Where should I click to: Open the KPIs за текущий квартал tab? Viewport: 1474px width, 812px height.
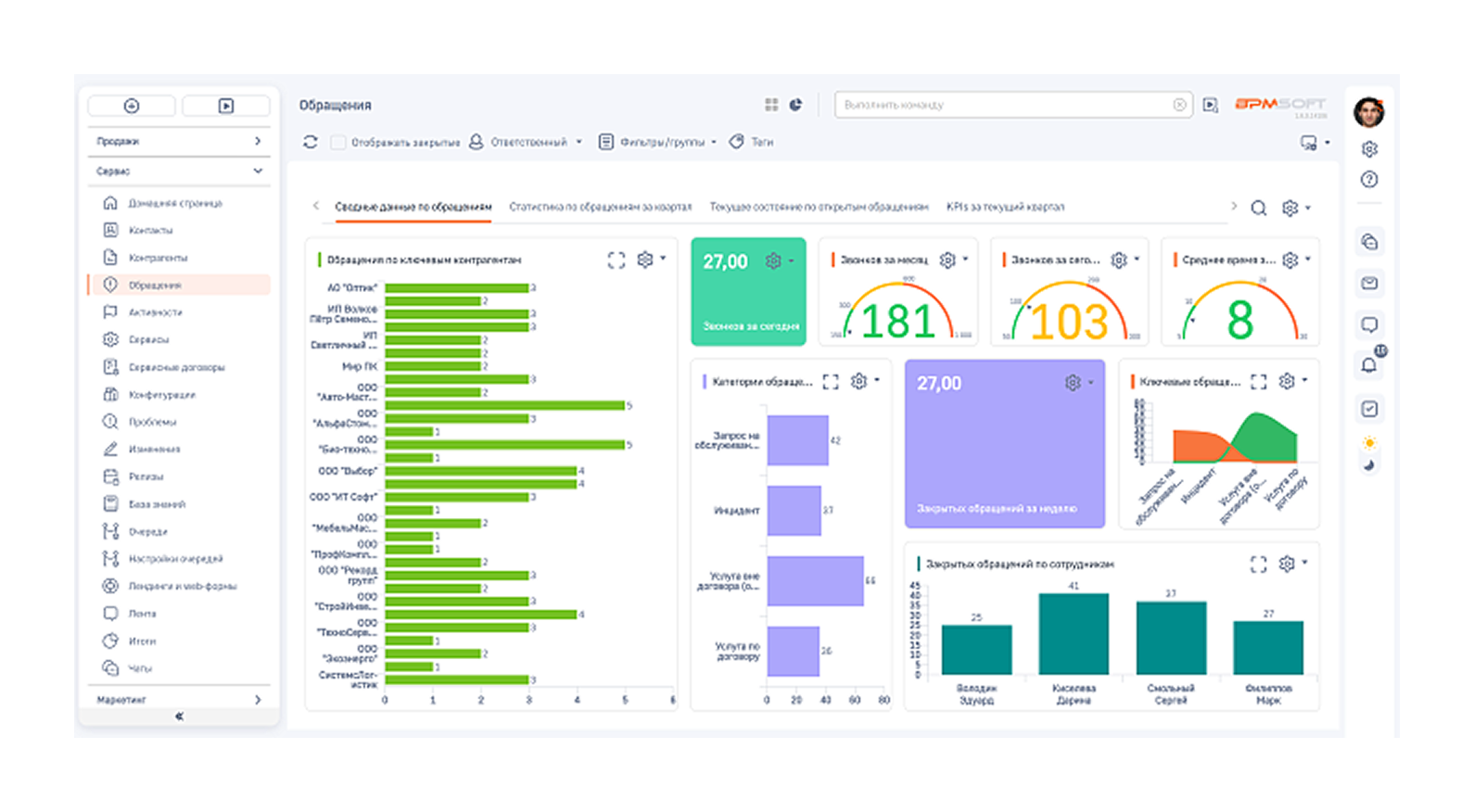tap(1005, 207)
